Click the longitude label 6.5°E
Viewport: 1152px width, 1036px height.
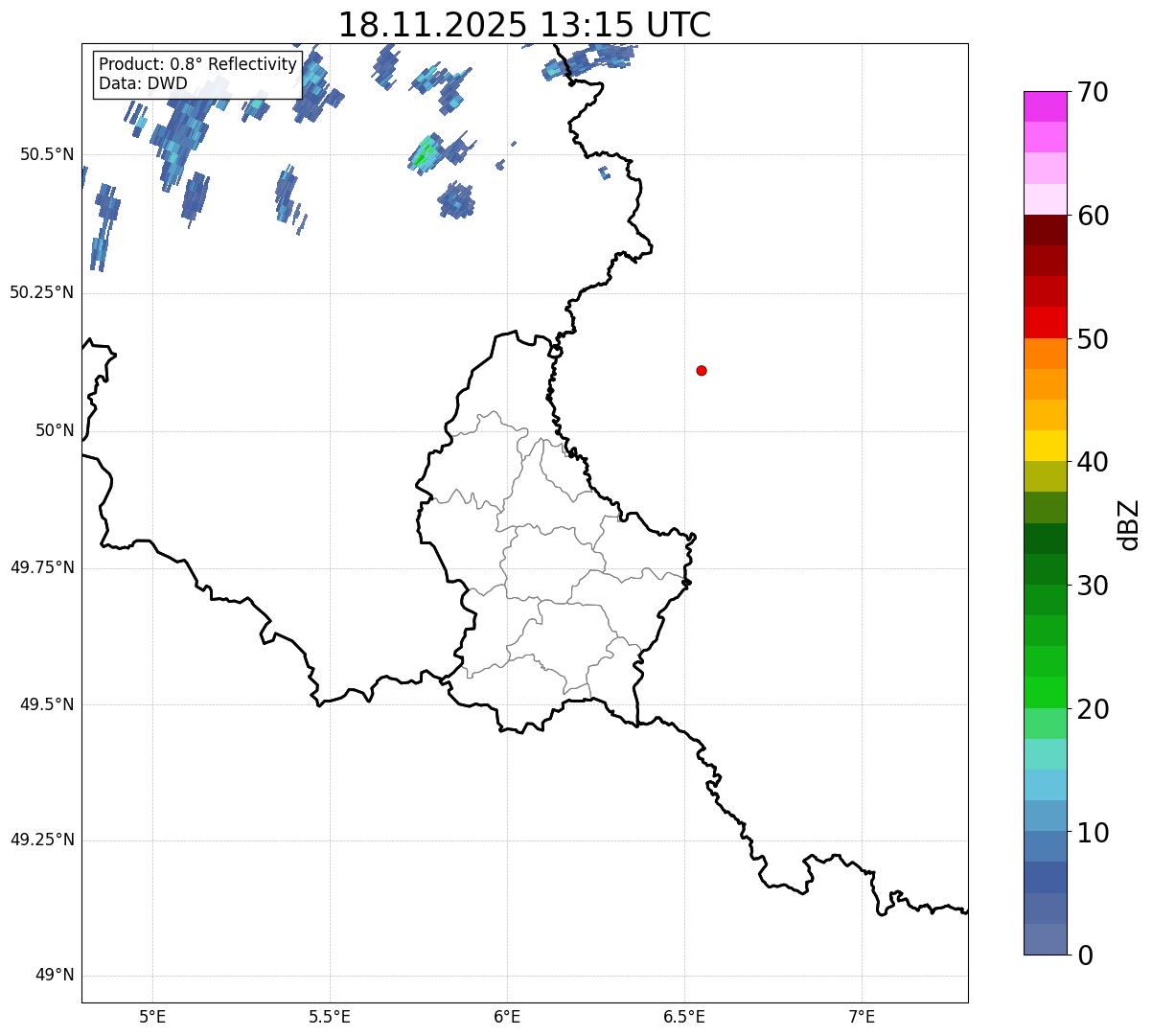point(684,1016)
